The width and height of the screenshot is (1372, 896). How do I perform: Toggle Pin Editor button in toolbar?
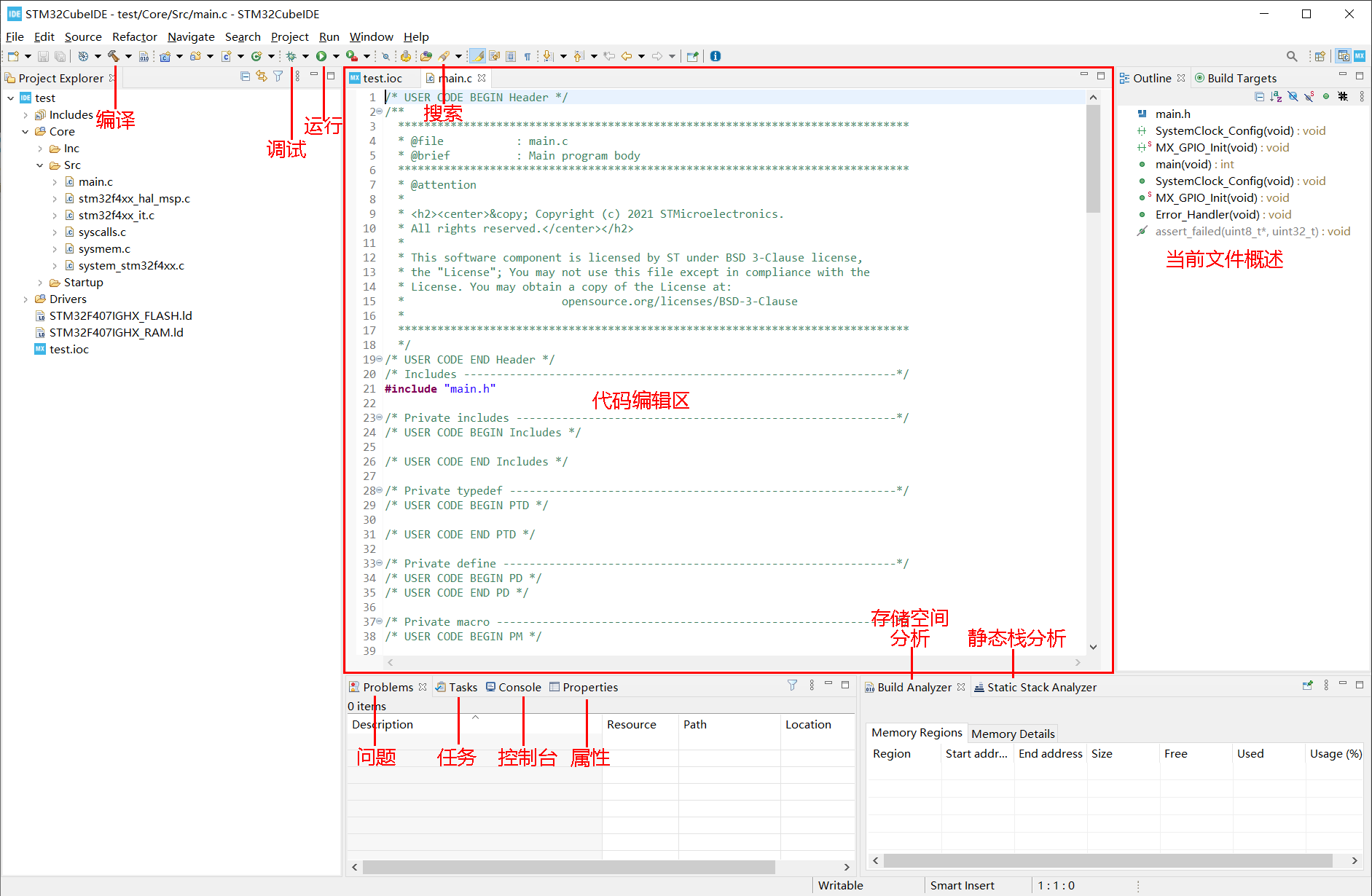tap(692, 56)
